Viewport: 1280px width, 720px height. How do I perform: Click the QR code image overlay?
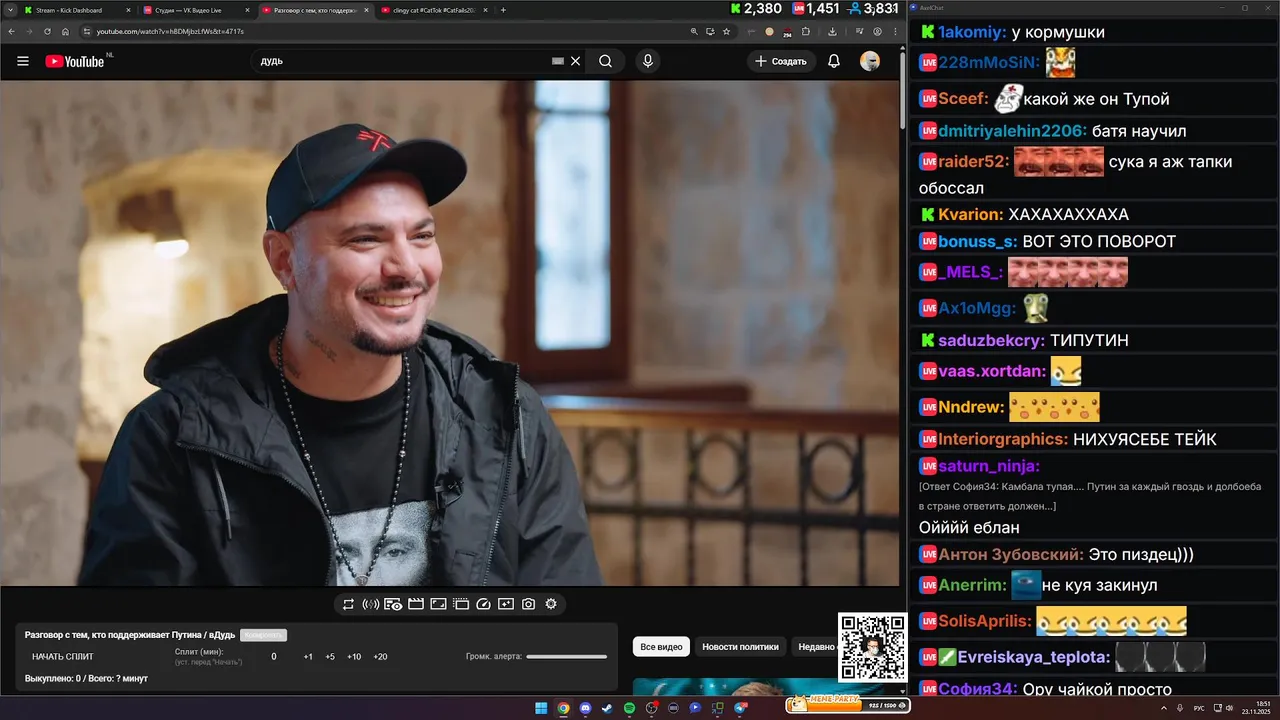[x=872, y=648]
